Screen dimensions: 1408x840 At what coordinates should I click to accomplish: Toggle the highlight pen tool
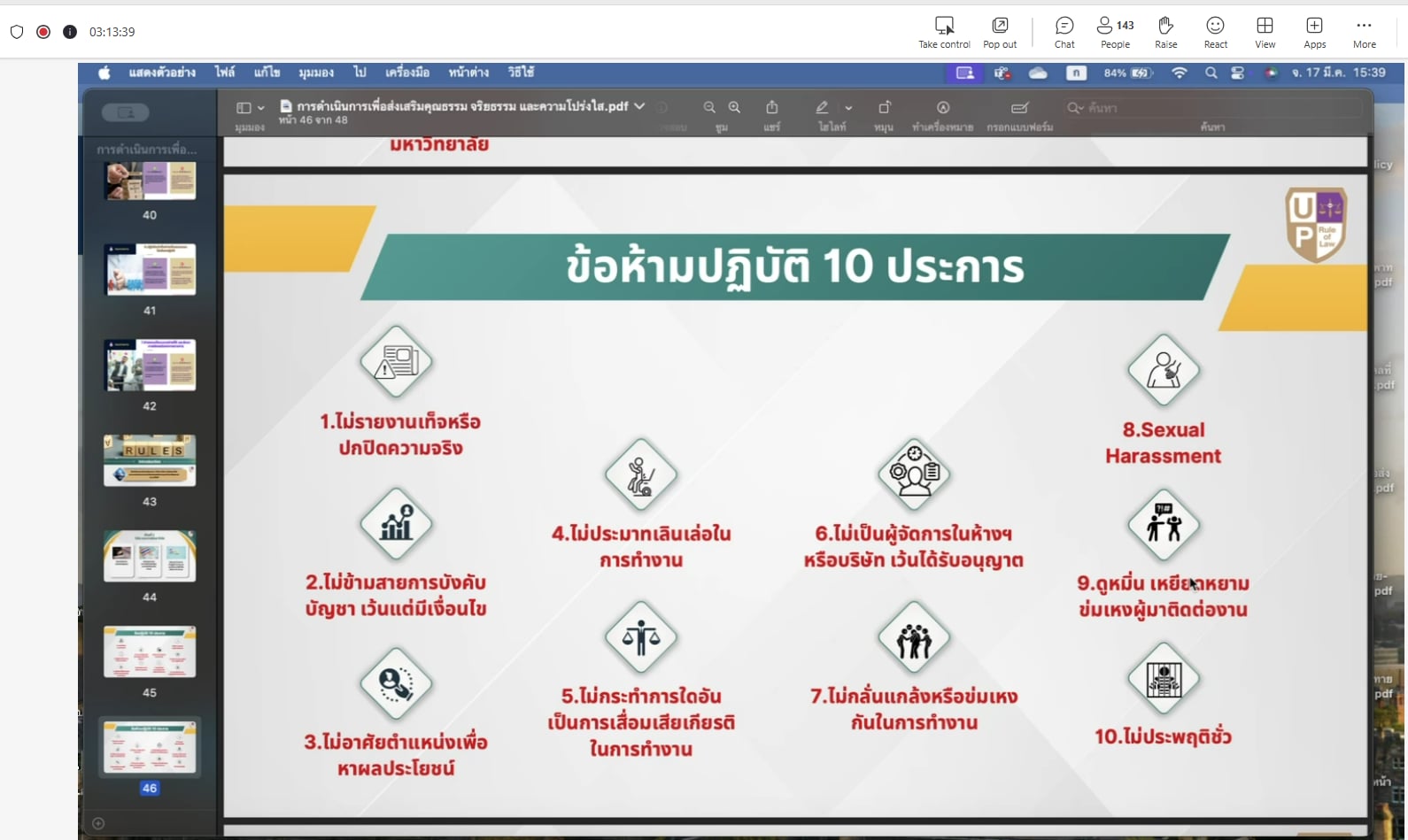click(x=822, y=108)
